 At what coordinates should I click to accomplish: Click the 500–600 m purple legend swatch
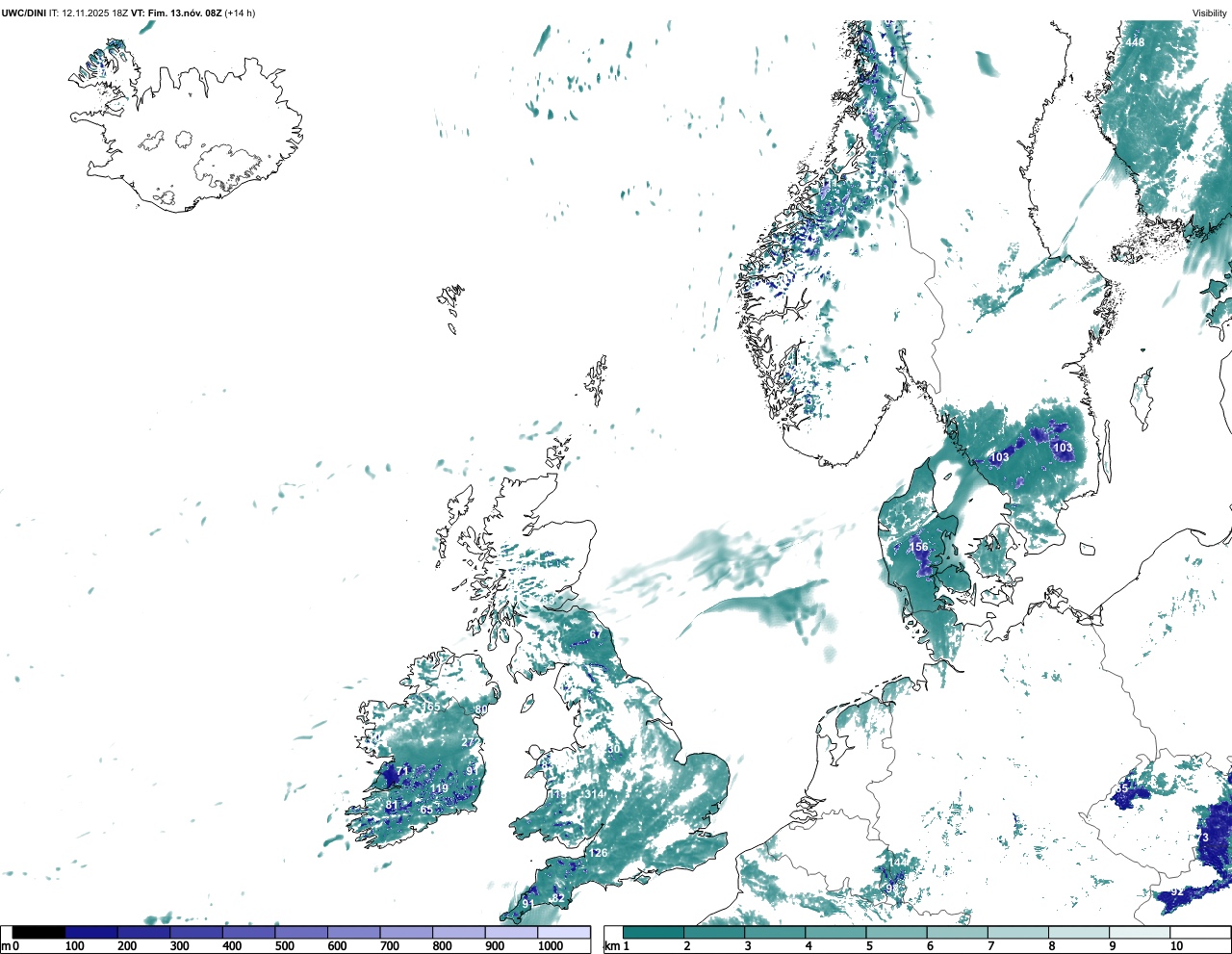click(301, 932)
